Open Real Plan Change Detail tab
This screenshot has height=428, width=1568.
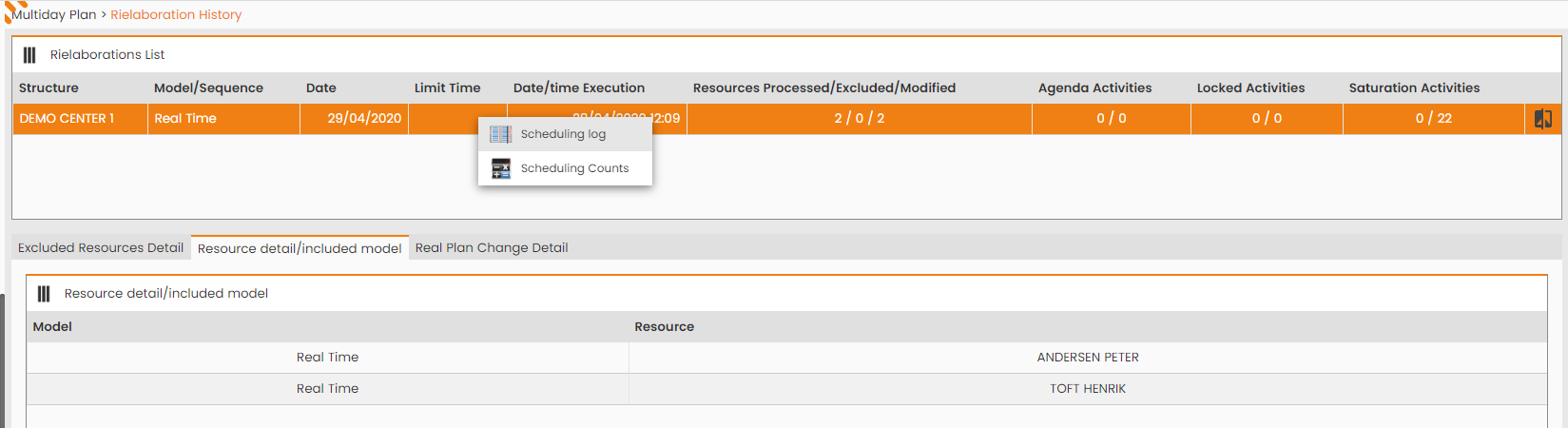[492, 248]
